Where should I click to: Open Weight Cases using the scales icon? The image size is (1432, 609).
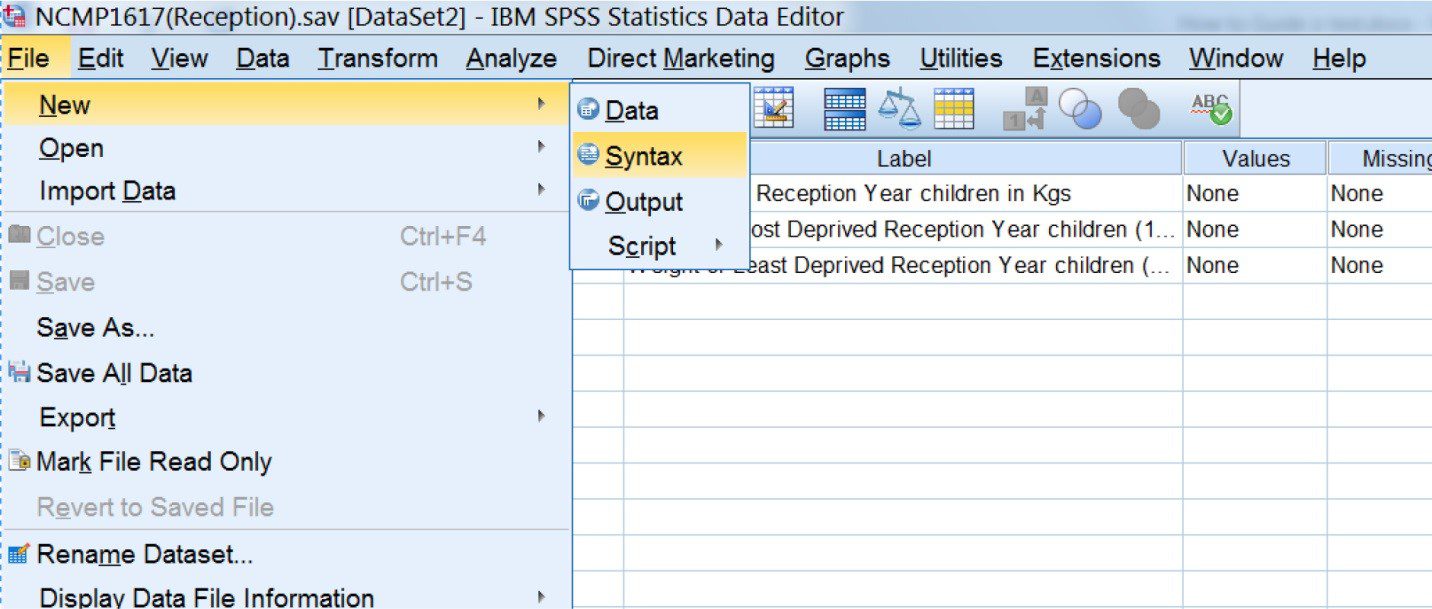(x=898, y=110)
